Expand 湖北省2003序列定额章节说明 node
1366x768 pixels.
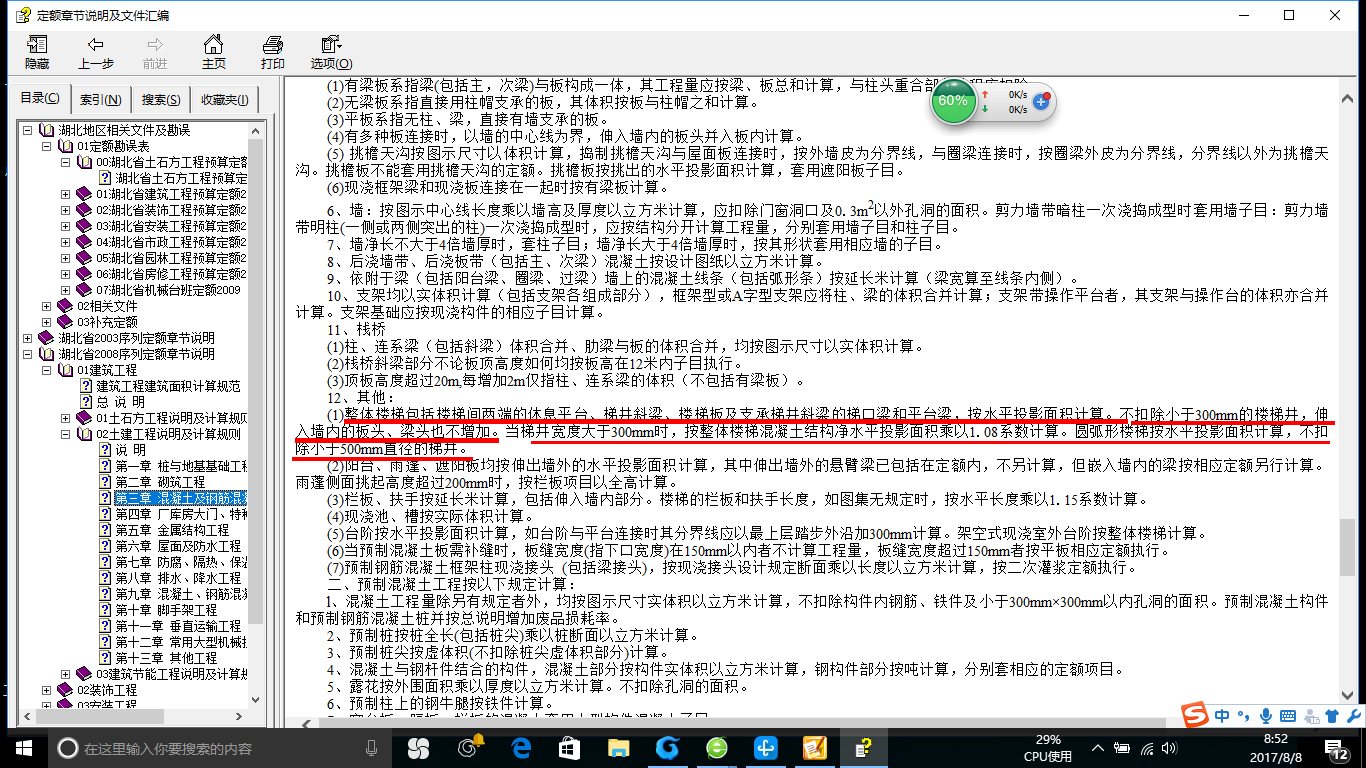coord(28,338)
